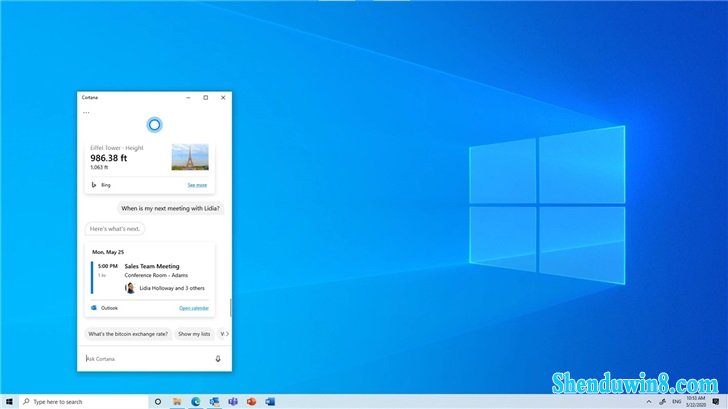The image size is (728, 409).
Task: Open the Windows Start menu
Action: [9, 402]
